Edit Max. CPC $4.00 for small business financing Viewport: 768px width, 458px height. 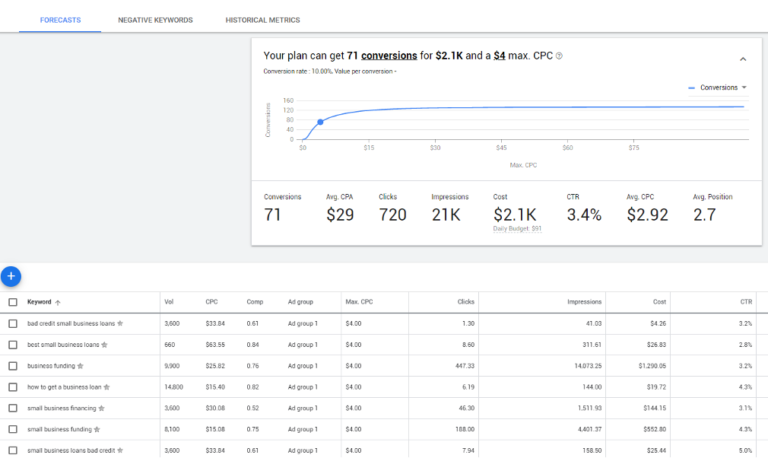click(x=353, y=408)
